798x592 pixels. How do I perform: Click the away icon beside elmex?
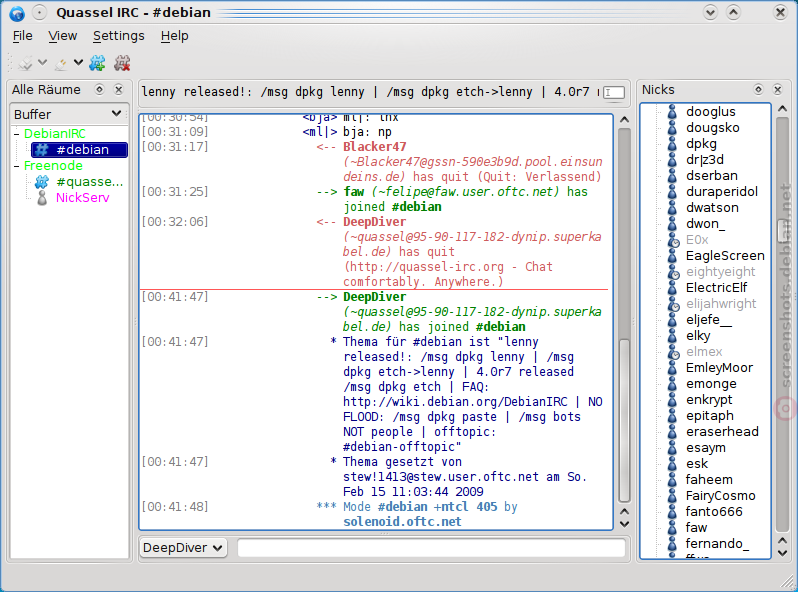click(673, 352)
